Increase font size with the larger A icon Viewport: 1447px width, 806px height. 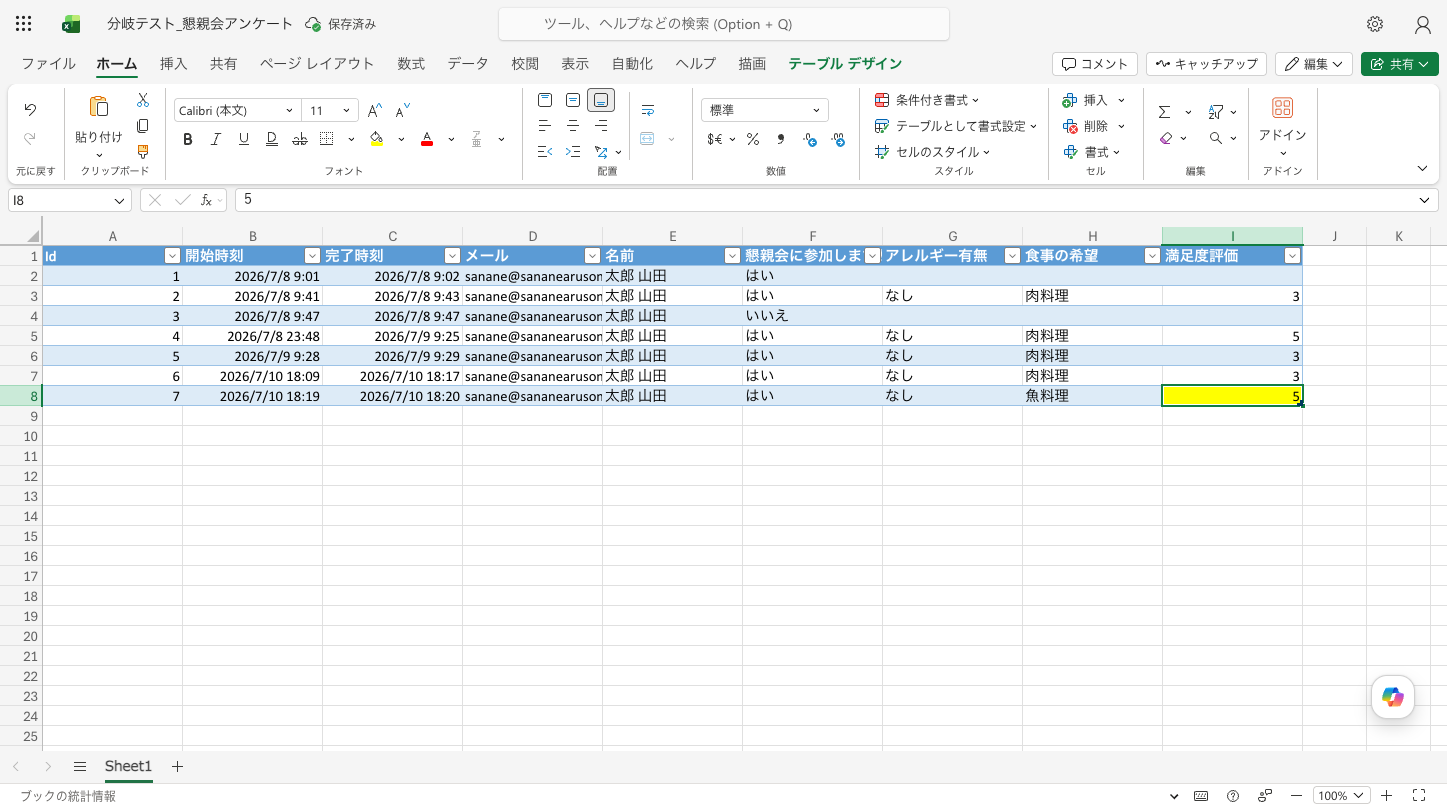click(375, 111)
